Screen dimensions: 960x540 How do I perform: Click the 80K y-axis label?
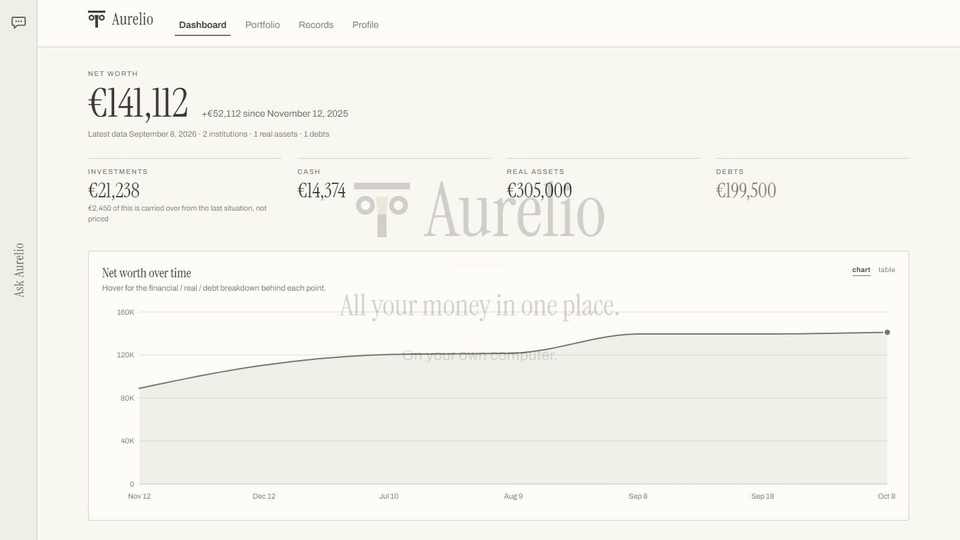(127, 398)
